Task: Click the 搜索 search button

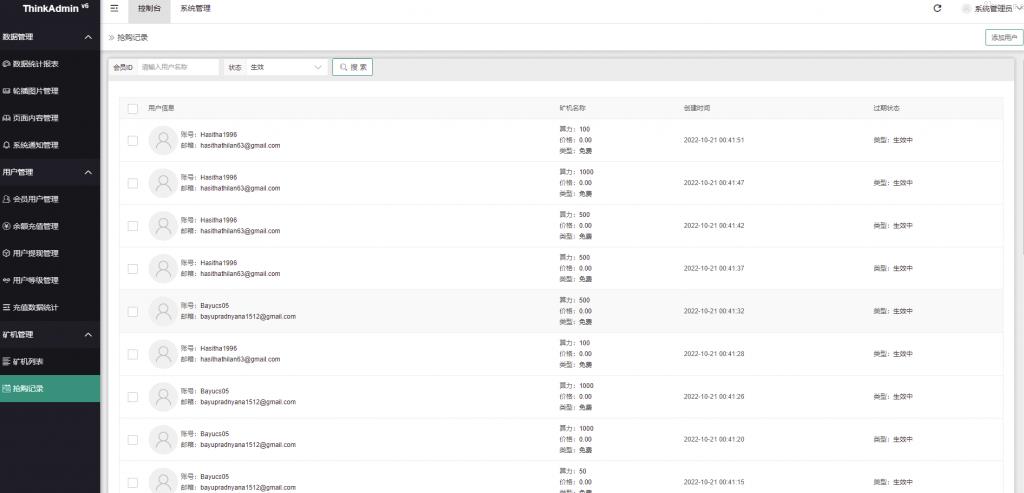Action: click(x=353, y=68)
